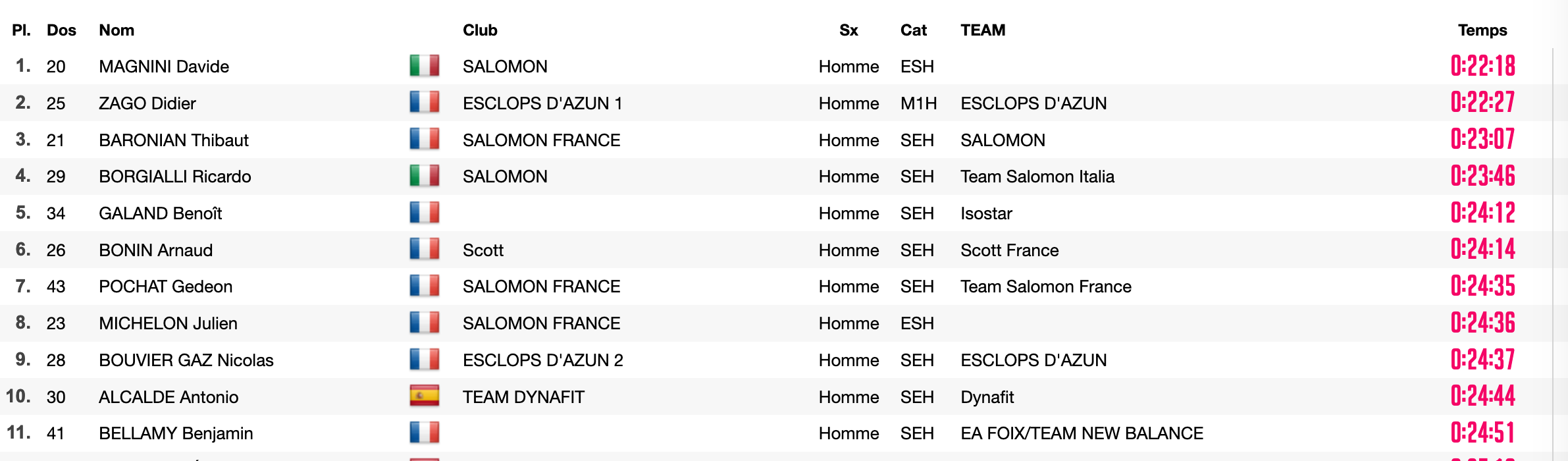Click the Club column header
The height and width of the screenshot is (461, 1568).
[x=480, y=30]
